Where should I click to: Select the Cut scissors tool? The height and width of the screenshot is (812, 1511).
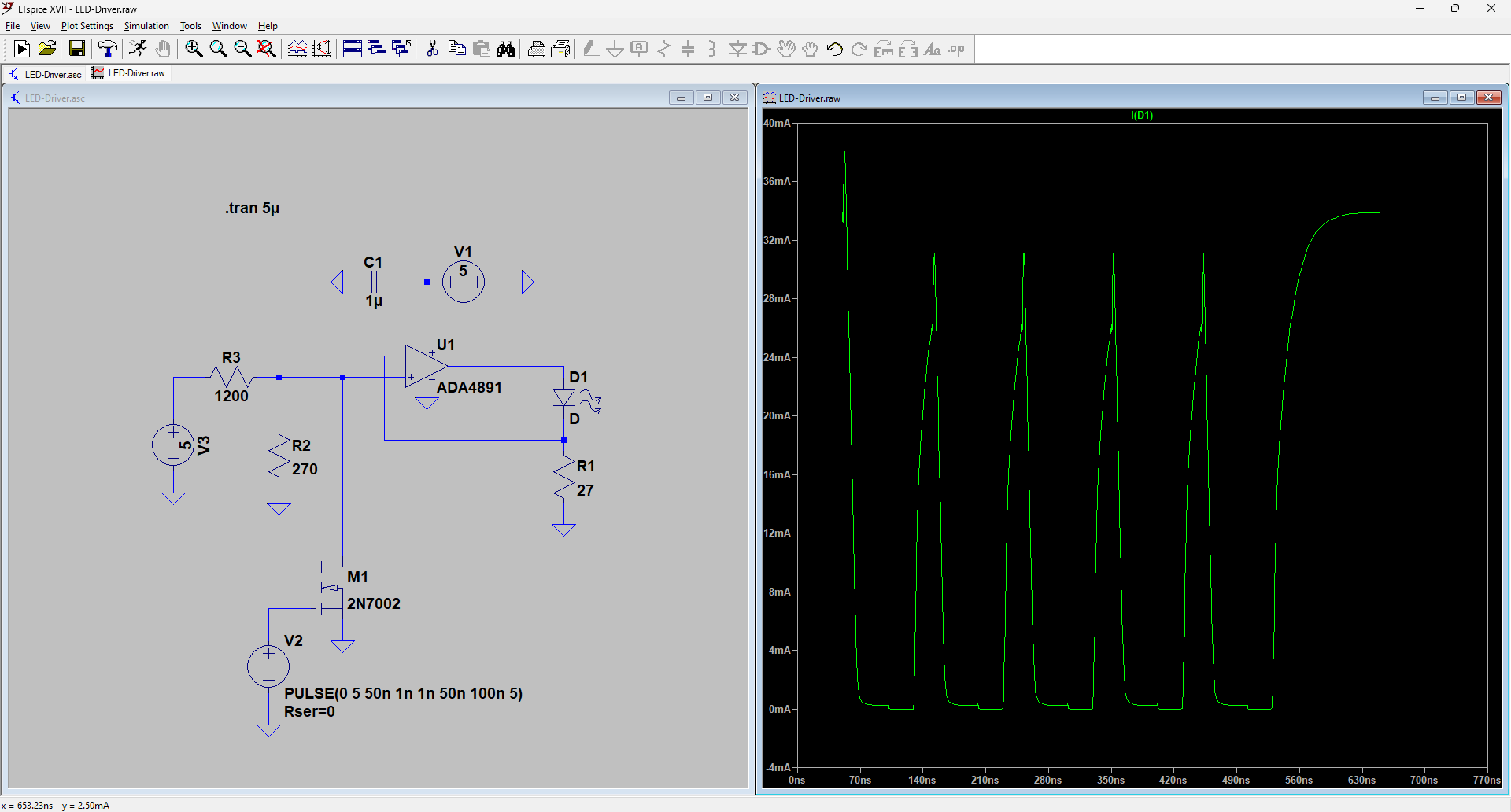pos(432,49)
